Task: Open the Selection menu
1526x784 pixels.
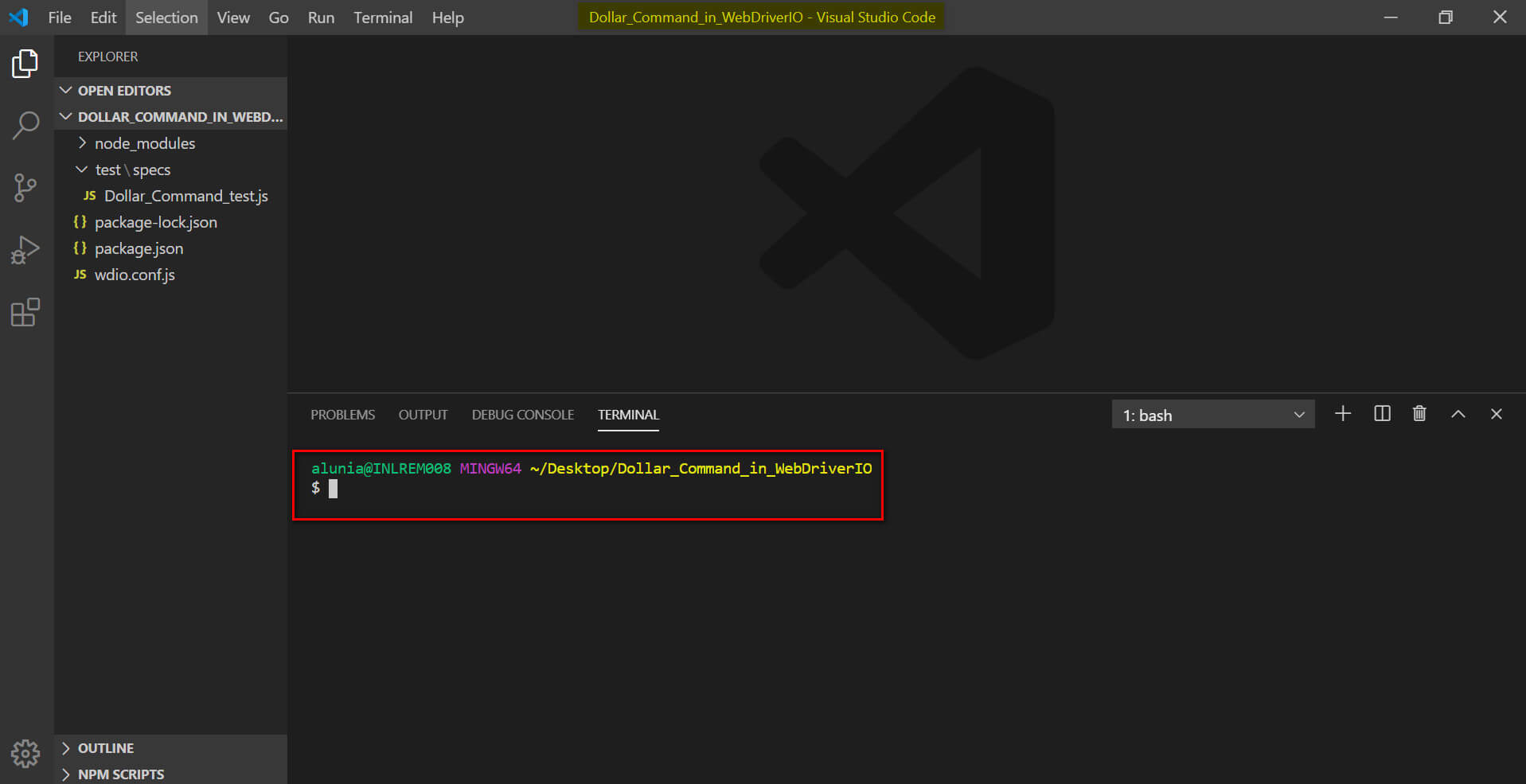Action: click(x=166, y=18)
